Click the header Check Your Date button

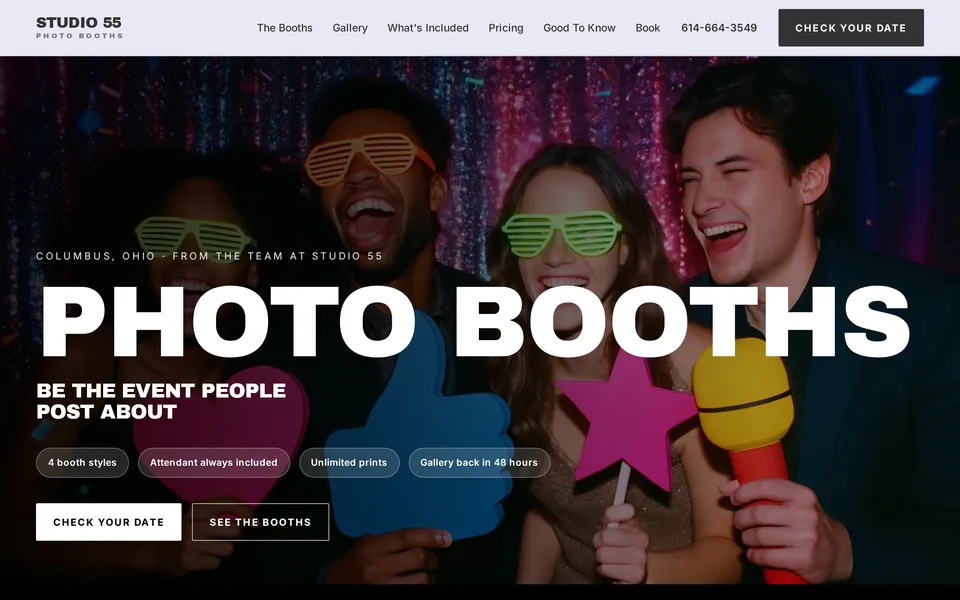[851, 28]
